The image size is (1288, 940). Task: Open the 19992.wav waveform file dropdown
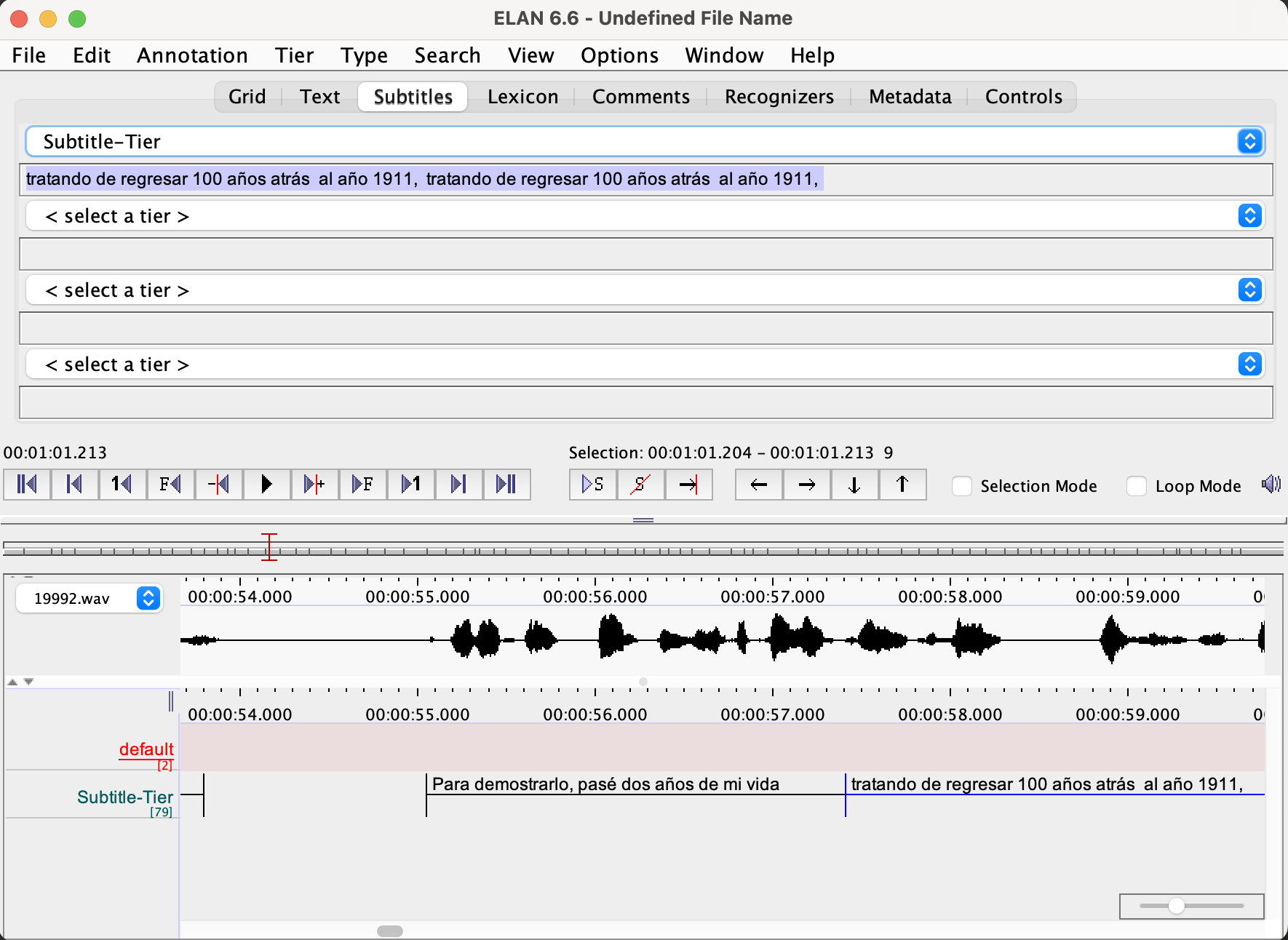pyautogui.click(x=148, y=598)
